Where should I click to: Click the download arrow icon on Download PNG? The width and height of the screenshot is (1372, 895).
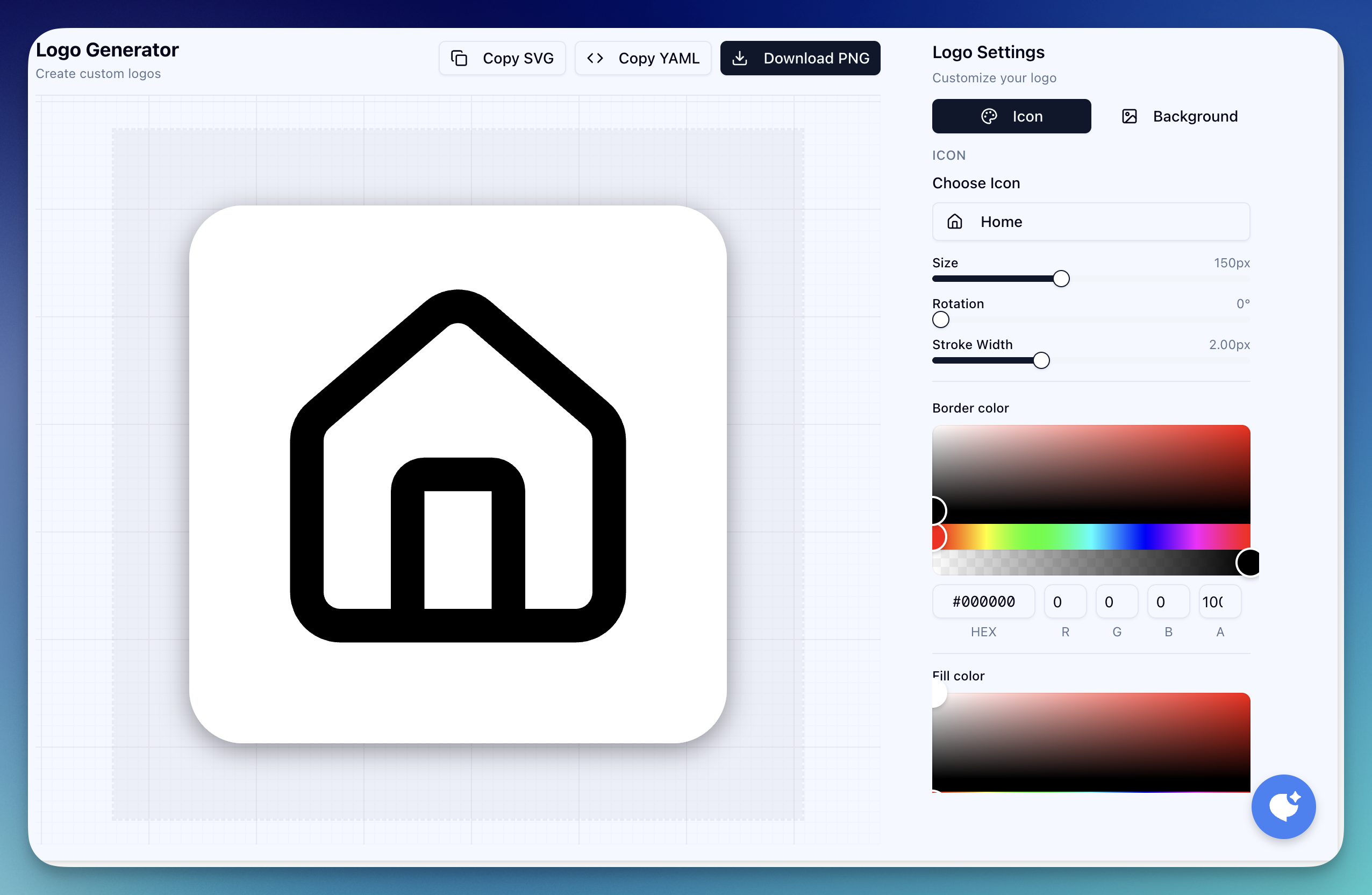point(740,58)
